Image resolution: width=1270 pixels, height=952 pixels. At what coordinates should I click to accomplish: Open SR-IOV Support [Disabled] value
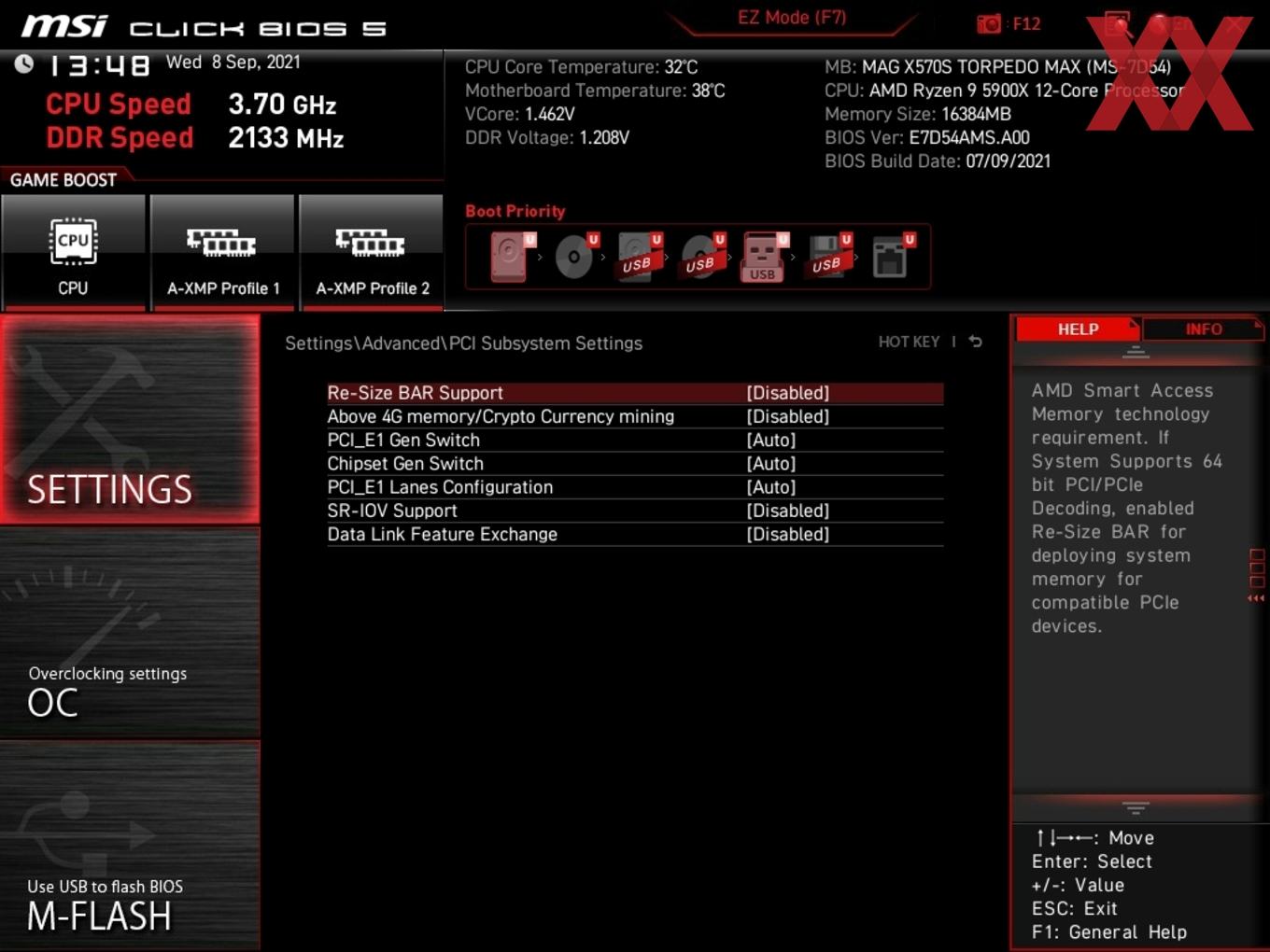787,511
